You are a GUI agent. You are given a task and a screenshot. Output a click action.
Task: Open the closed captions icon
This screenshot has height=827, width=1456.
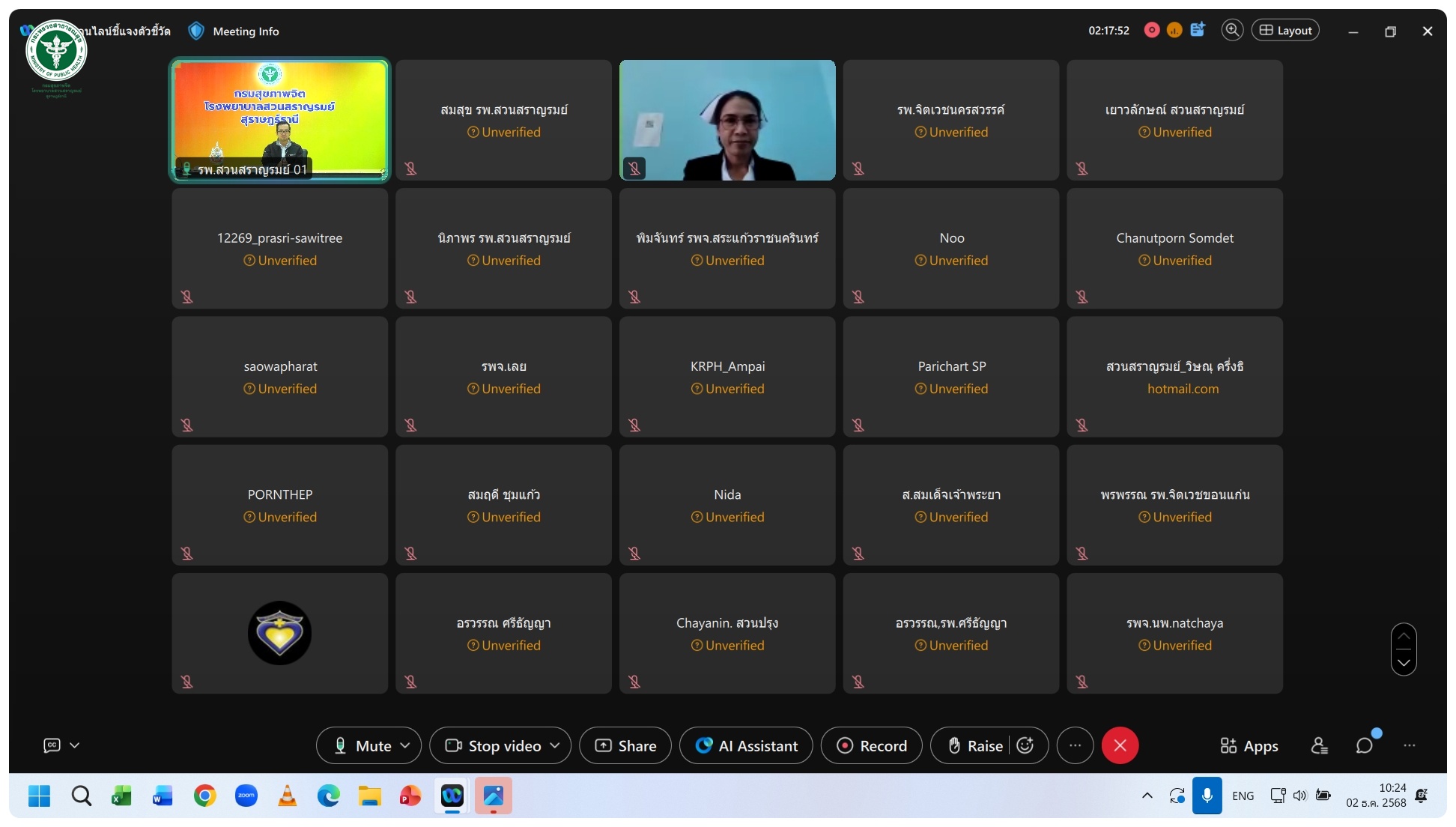point(52,745)
